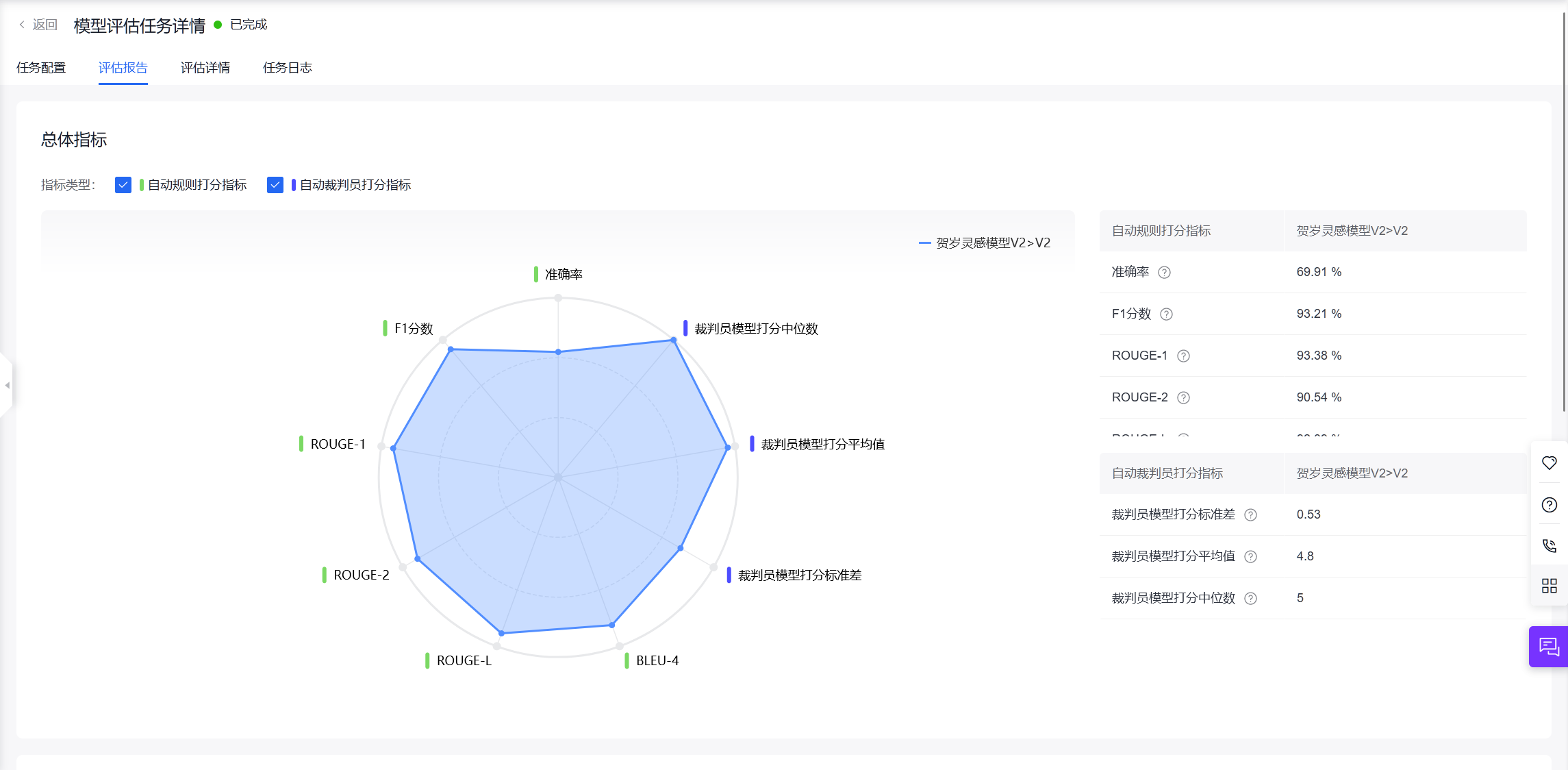Click the heart favorite icon in the side toolbar
Image resolution: width=1568 pixels, height=770 pixels.
[x=1549, y=463]
